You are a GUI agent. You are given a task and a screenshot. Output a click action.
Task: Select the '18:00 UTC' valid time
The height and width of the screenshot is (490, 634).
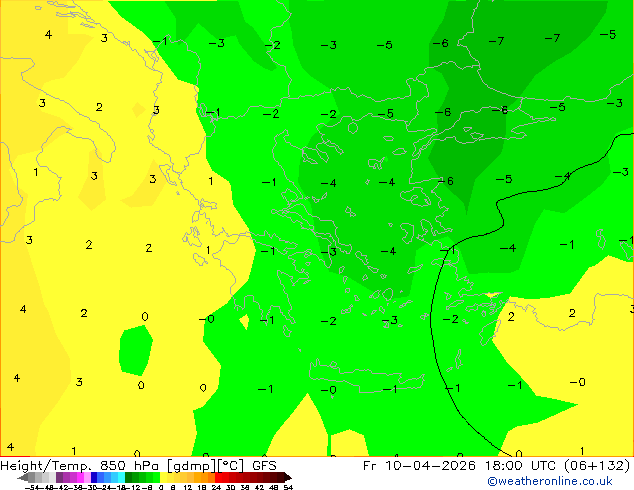(520, 466)
